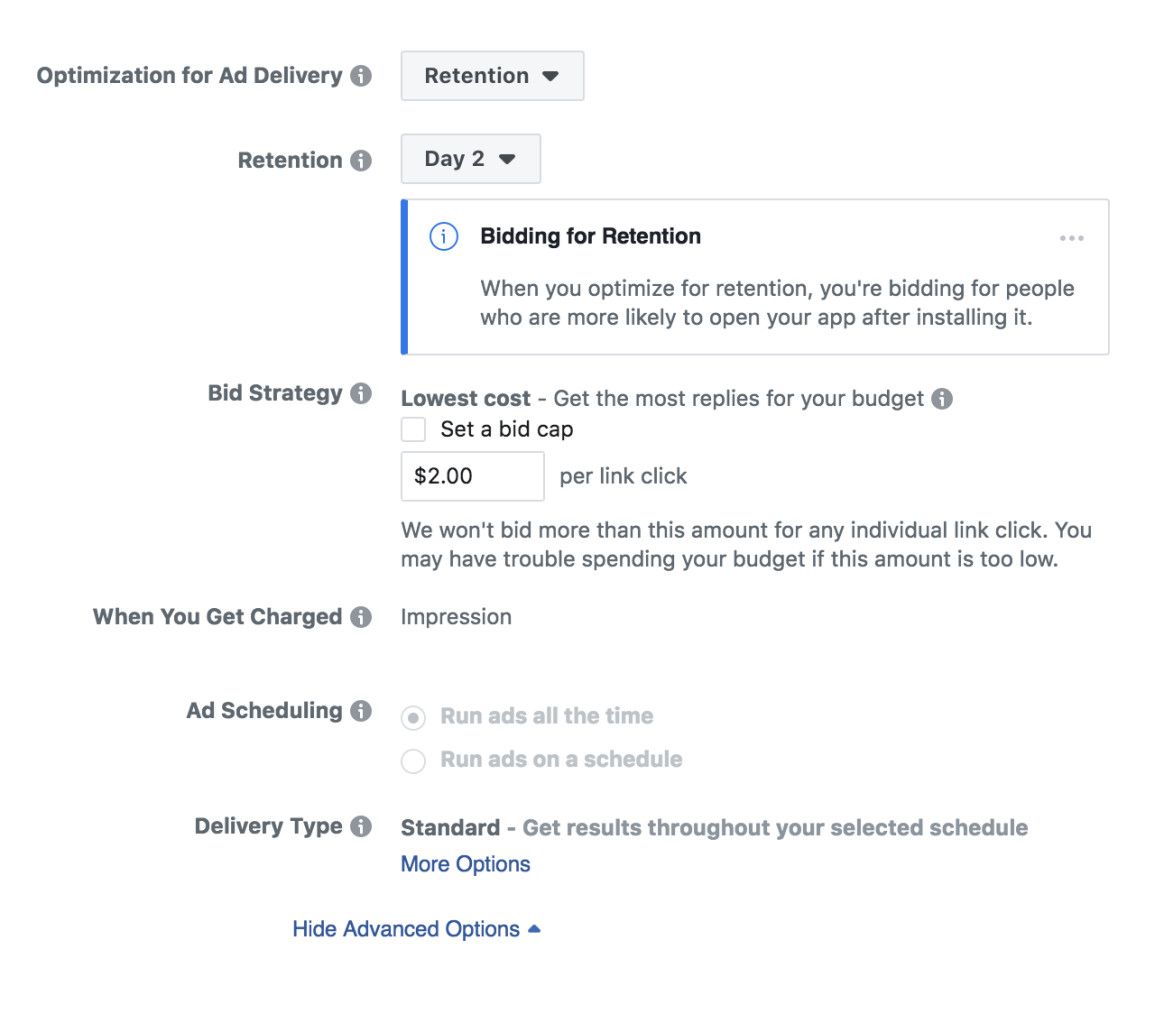The height and width of the screenshot is (1014, 1164).
Task: Click info icon beside Ad Scheduling label
Action: [x=361, y=711]
